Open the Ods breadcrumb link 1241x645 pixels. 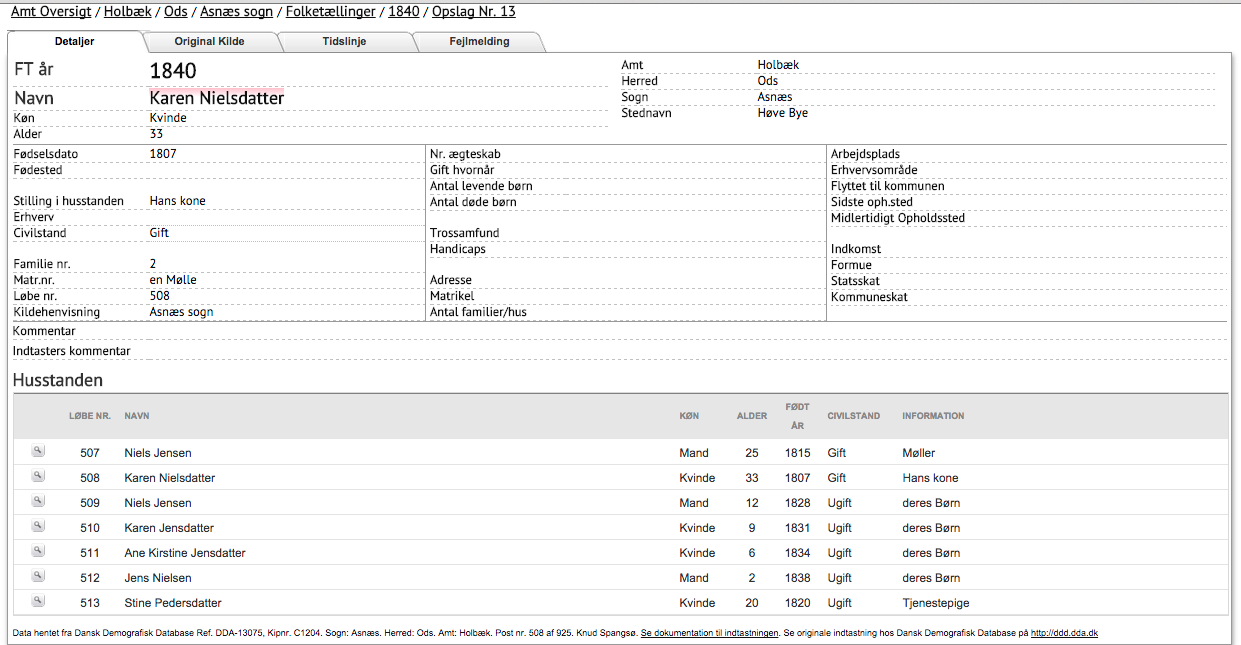[x=176, y=11]
